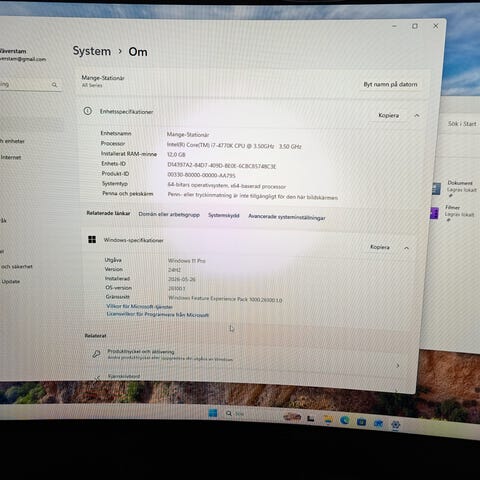Open File Explorer from the taskbar
Screen dimensions: 480x480
coord(328,420)
